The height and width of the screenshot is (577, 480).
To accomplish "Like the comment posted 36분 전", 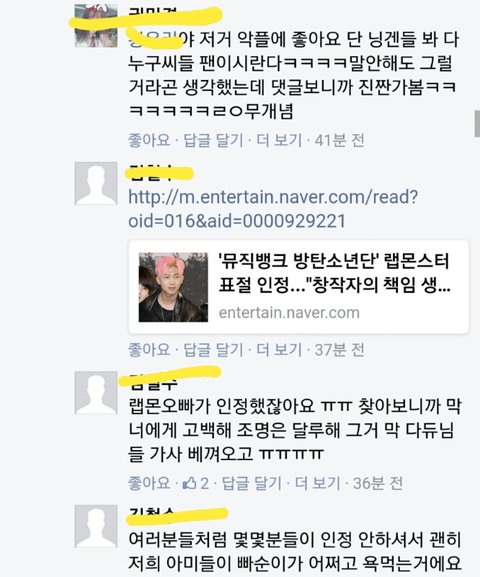I will click(149, 483).
